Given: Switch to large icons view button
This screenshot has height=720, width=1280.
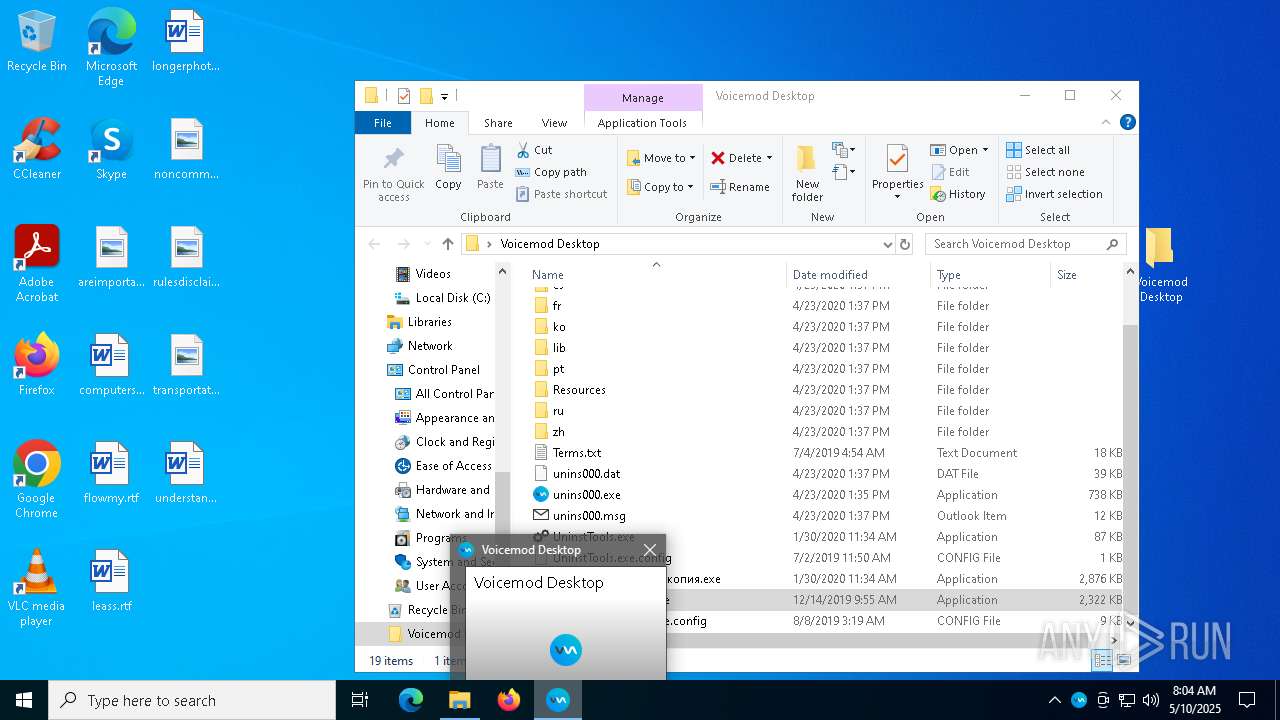Looking at the screenshot, I should (x=1123, y=660).
